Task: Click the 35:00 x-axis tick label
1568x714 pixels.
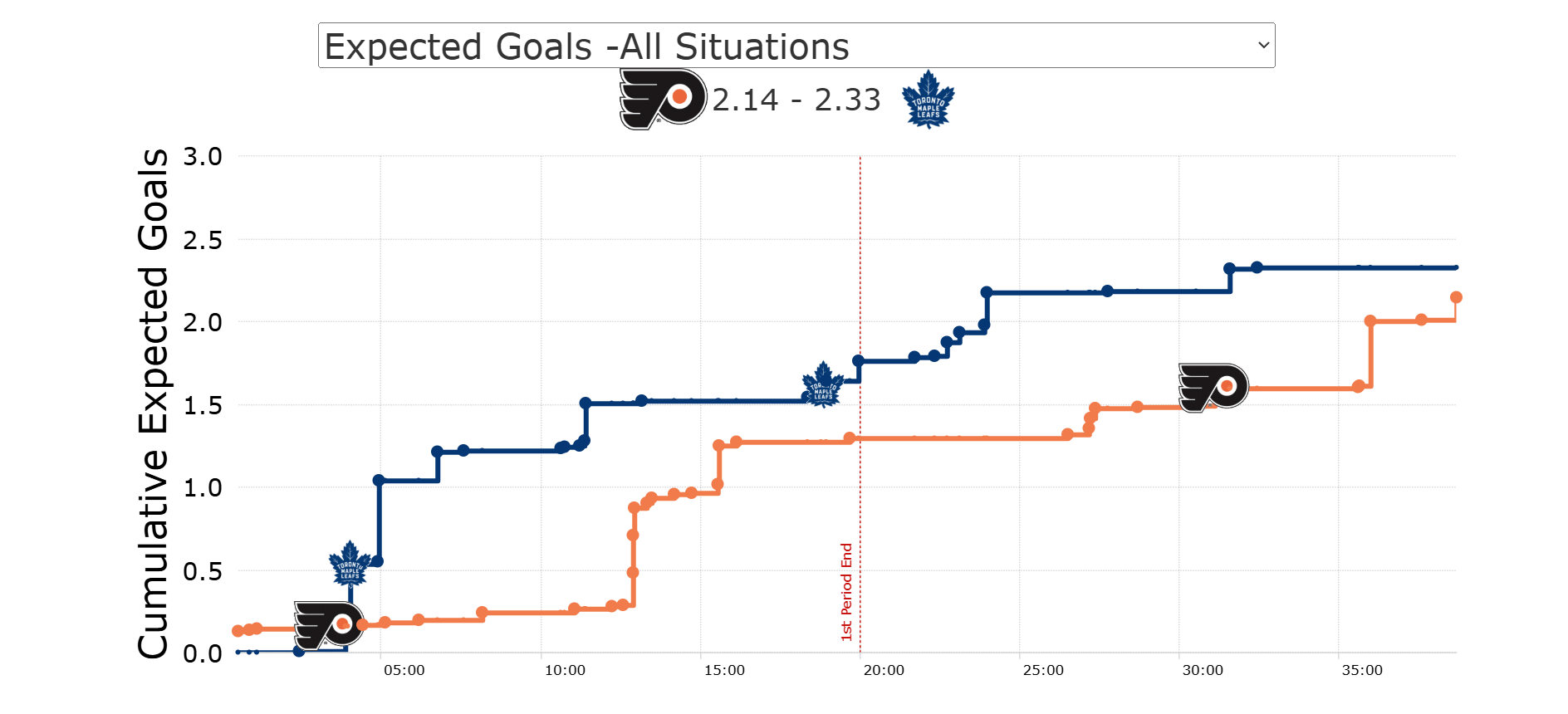Action: pos(1362,670)
